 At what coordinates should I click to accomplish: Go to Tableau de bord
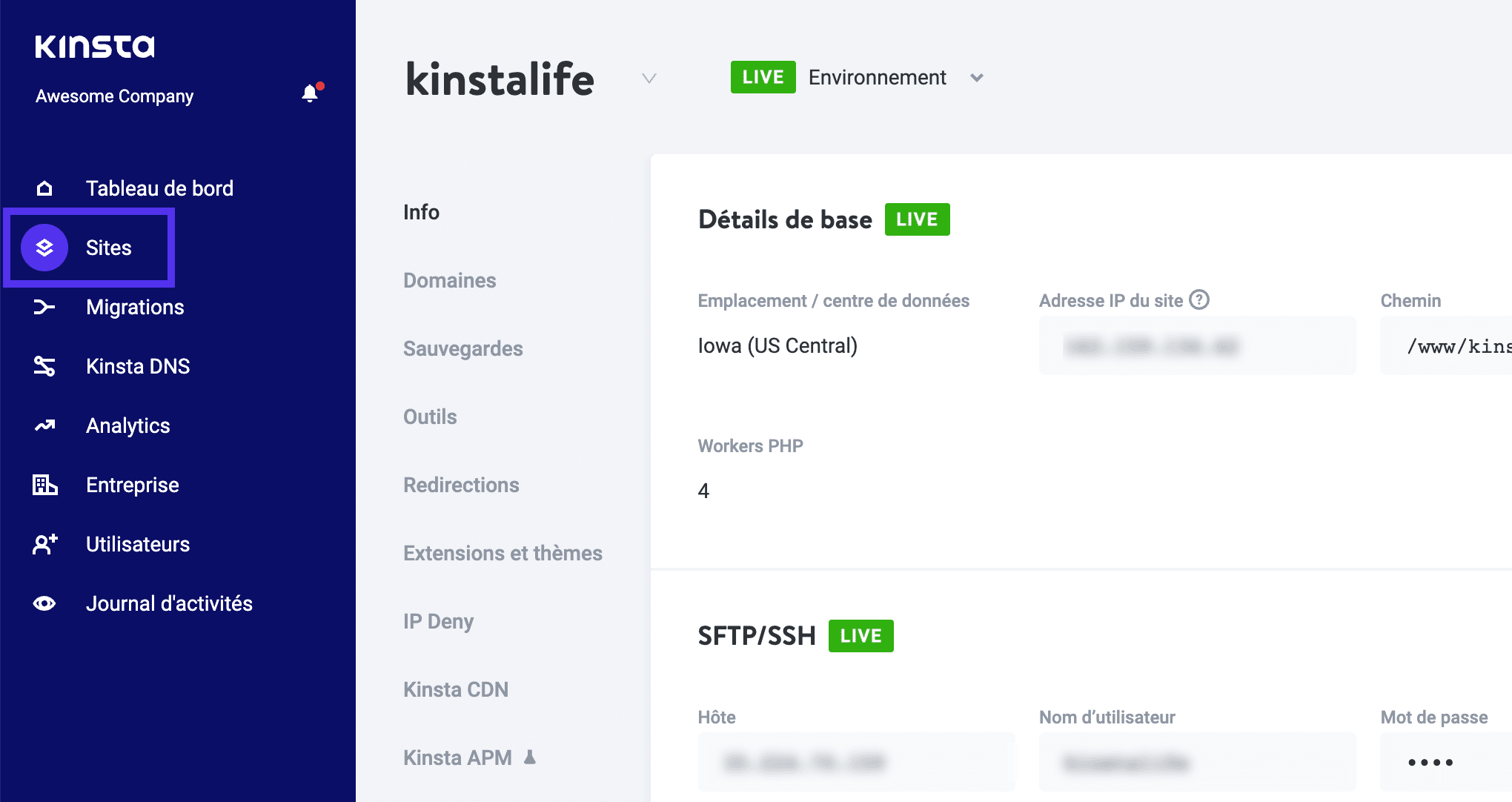[x=159, y=188]
